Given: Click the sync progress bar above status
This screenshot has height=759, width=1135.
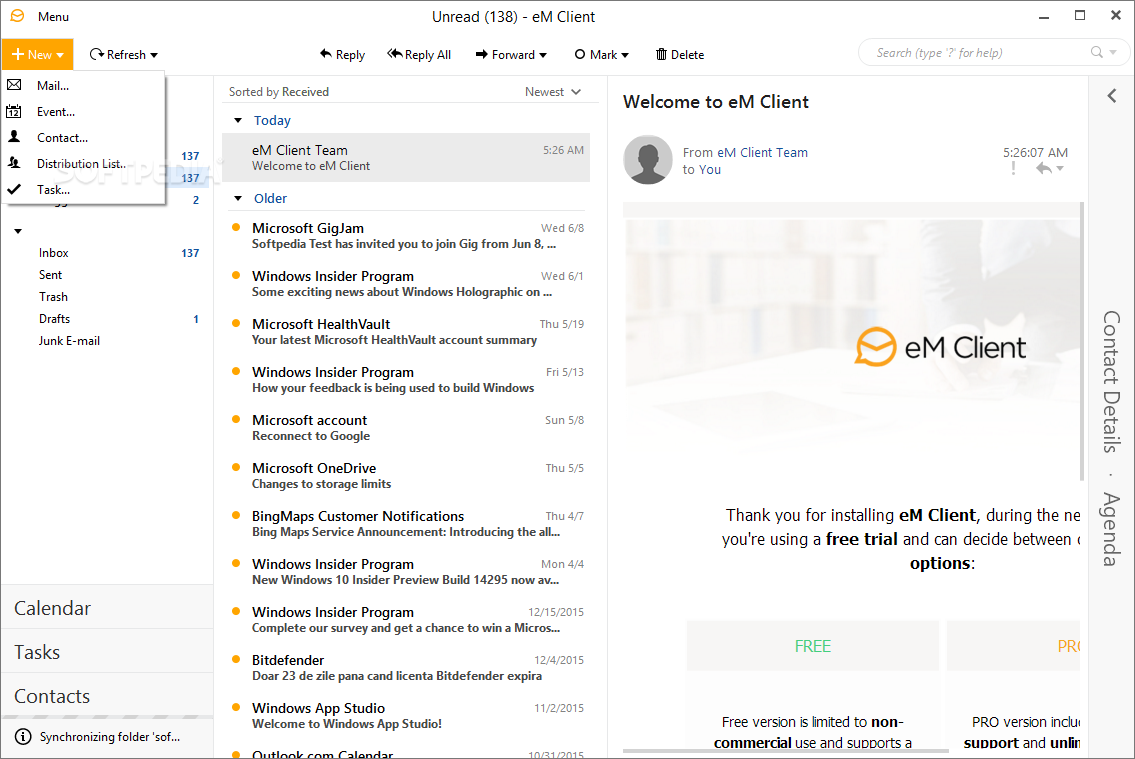Looking at the screenshot, I should point(107,717).
